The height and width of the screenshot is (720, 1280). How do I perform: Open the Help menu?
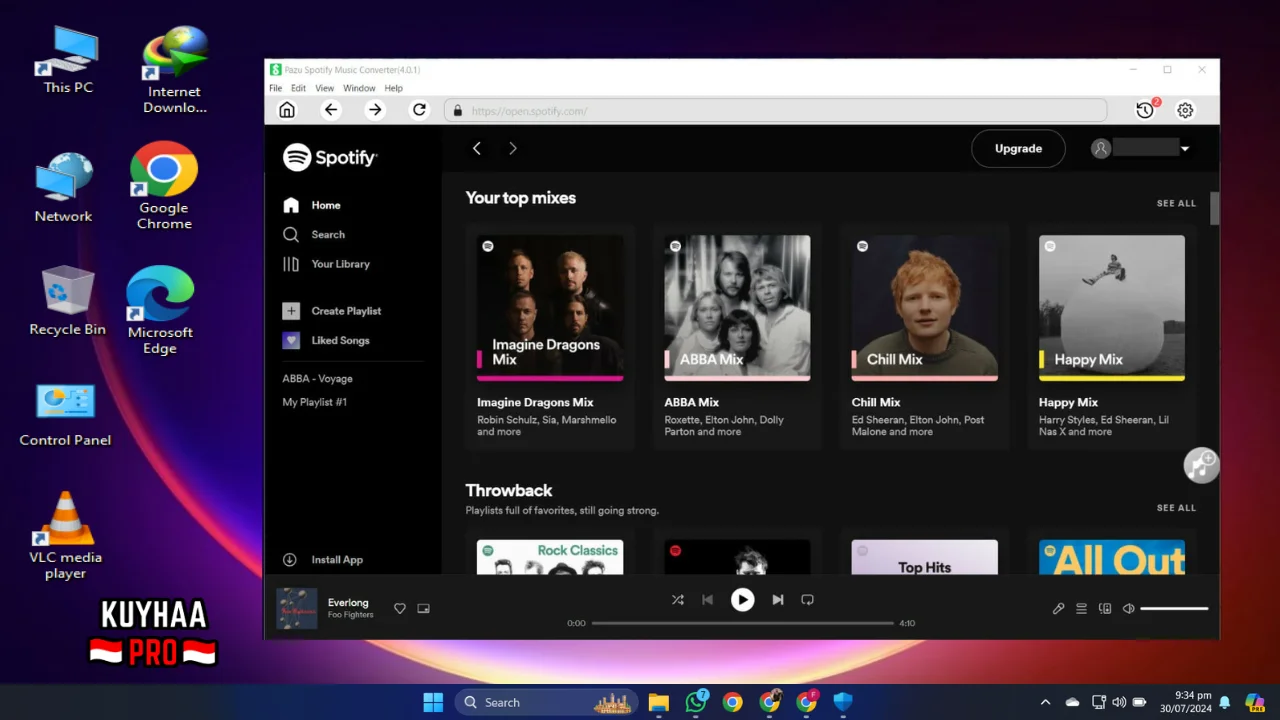(393, 88)
